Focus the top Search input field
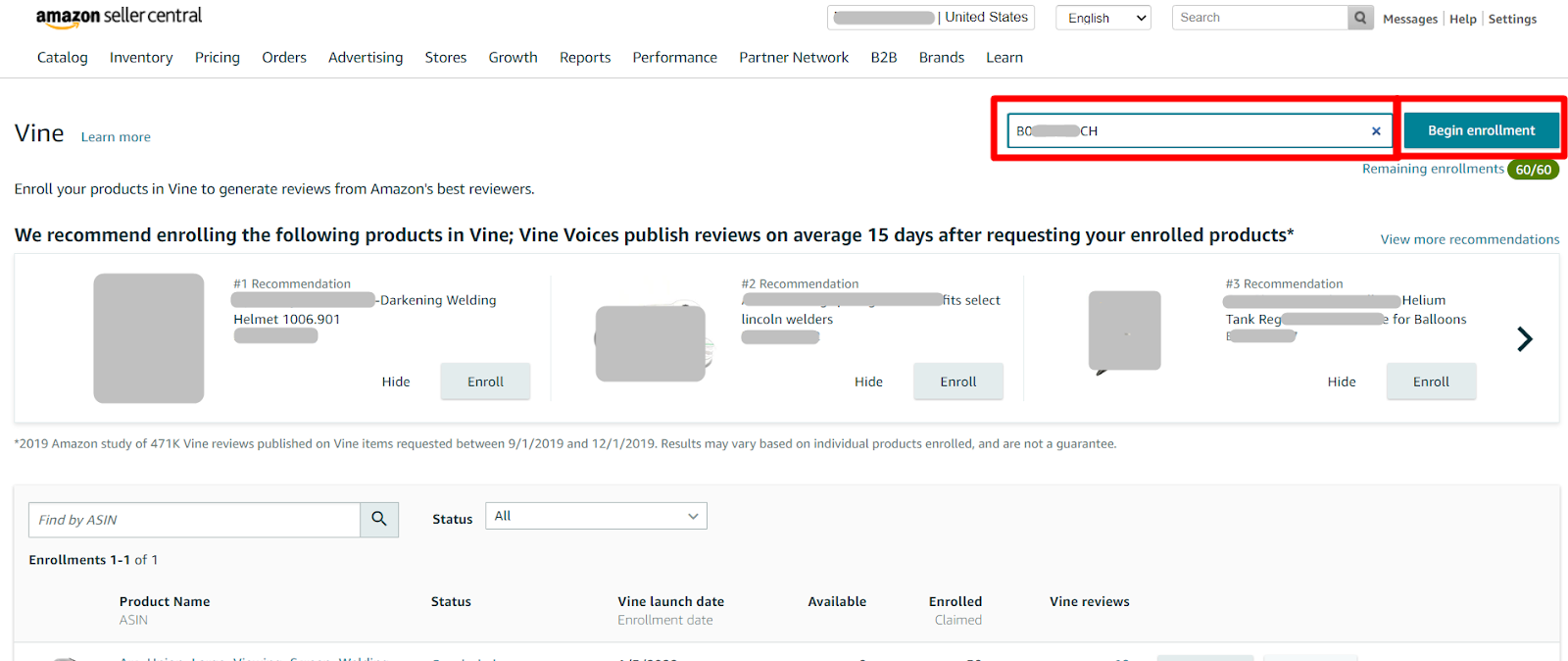Image resolution: width=1568 pixels, height=661 pixels. point(1260,18)
